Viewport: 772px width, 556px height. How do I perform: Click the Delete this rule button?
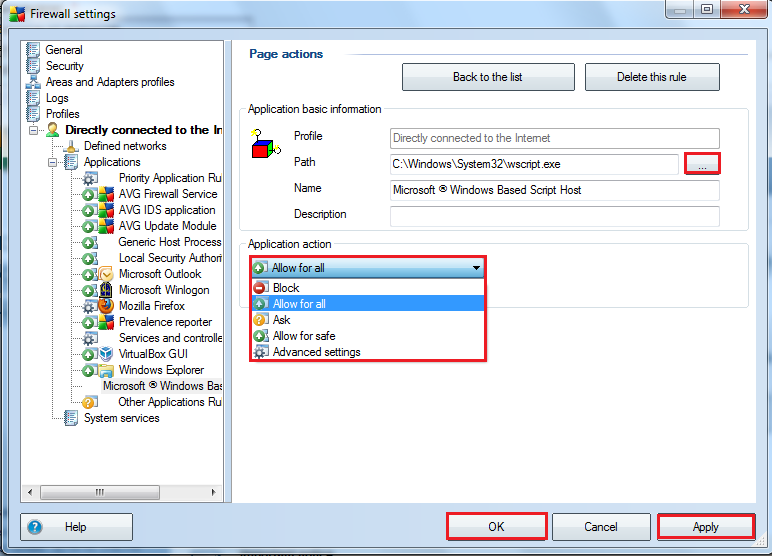[x=652, y=77]
